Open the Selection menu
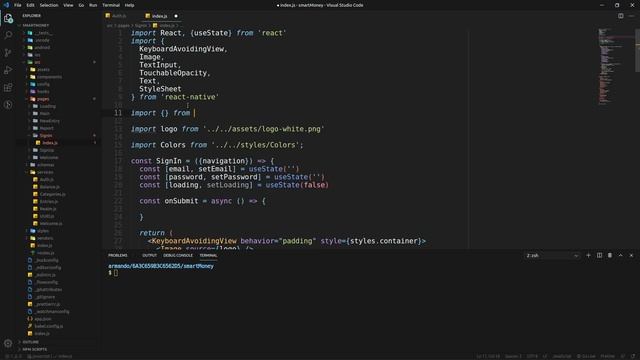Image resolution: width=640 pixels, height=360 pixels. (x=49, y=5)
